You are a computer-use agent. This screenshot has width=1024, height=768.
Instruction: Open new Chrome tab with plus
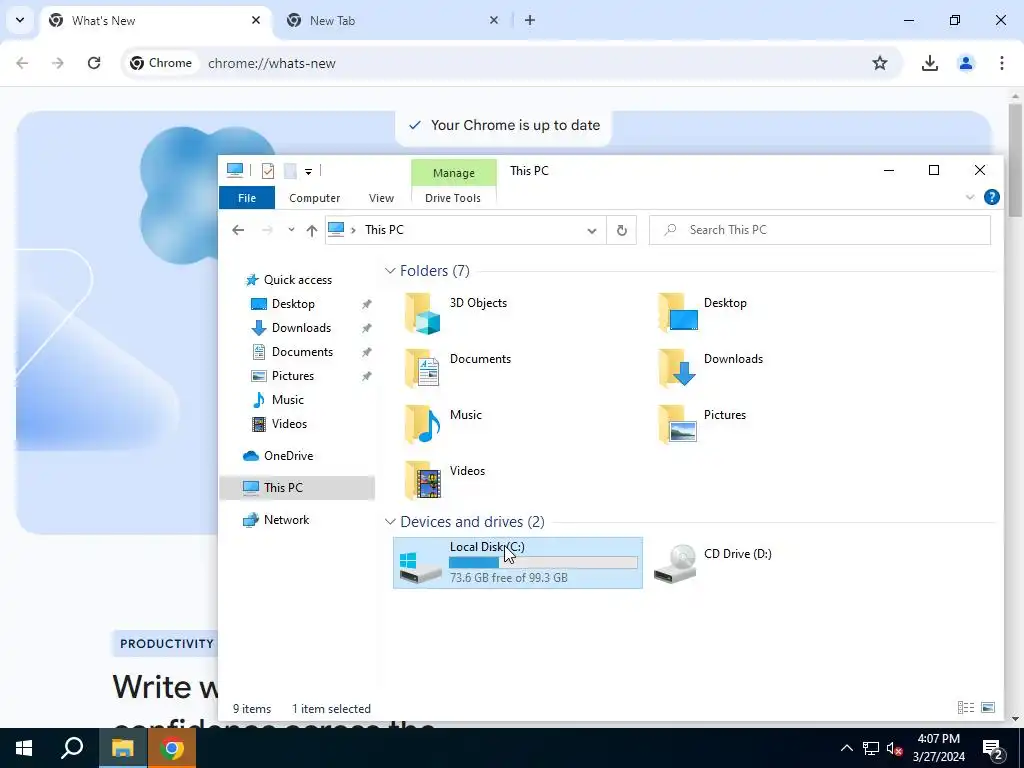530,20
